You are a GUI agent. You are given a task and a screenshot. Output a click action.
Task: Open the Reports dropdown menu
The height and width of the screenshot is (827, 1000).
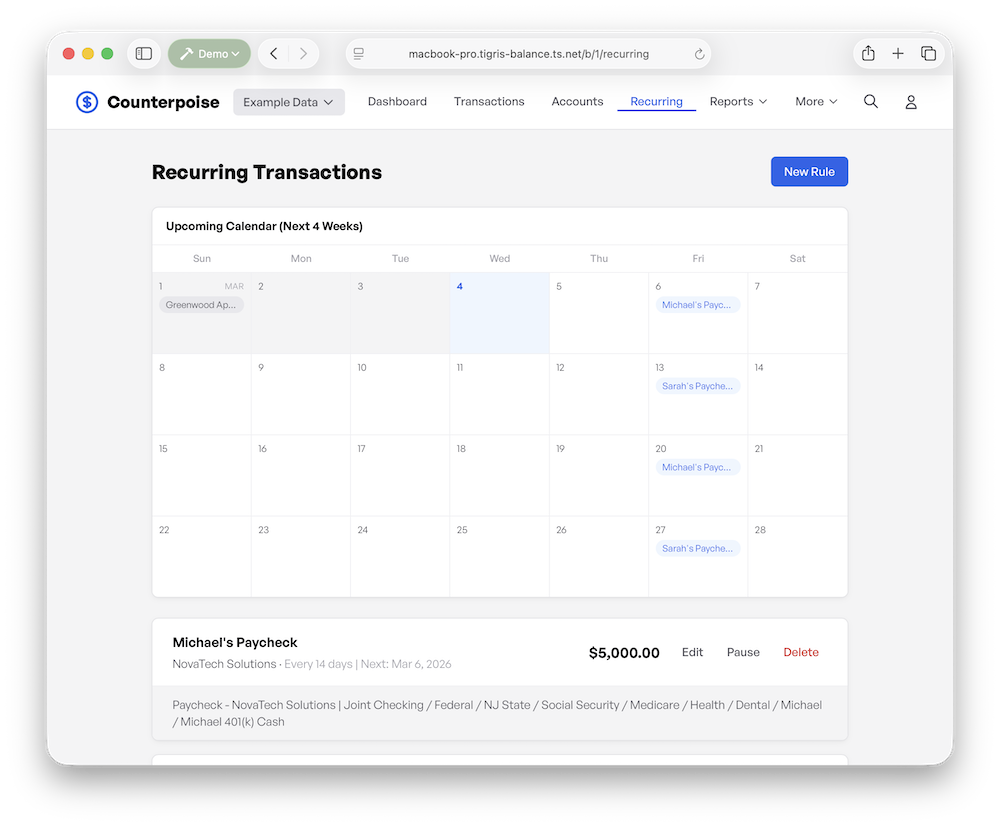738,102
